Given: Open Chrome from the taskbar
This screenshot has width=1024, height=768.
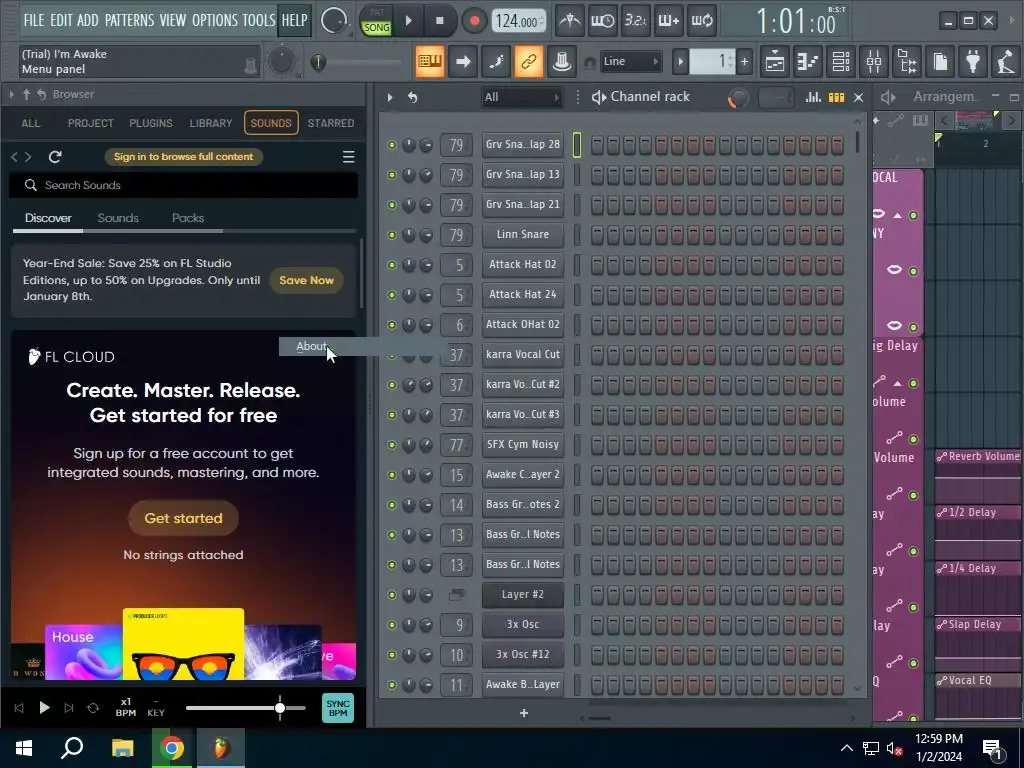Looking at the screenshot, I should coord(172,748).
